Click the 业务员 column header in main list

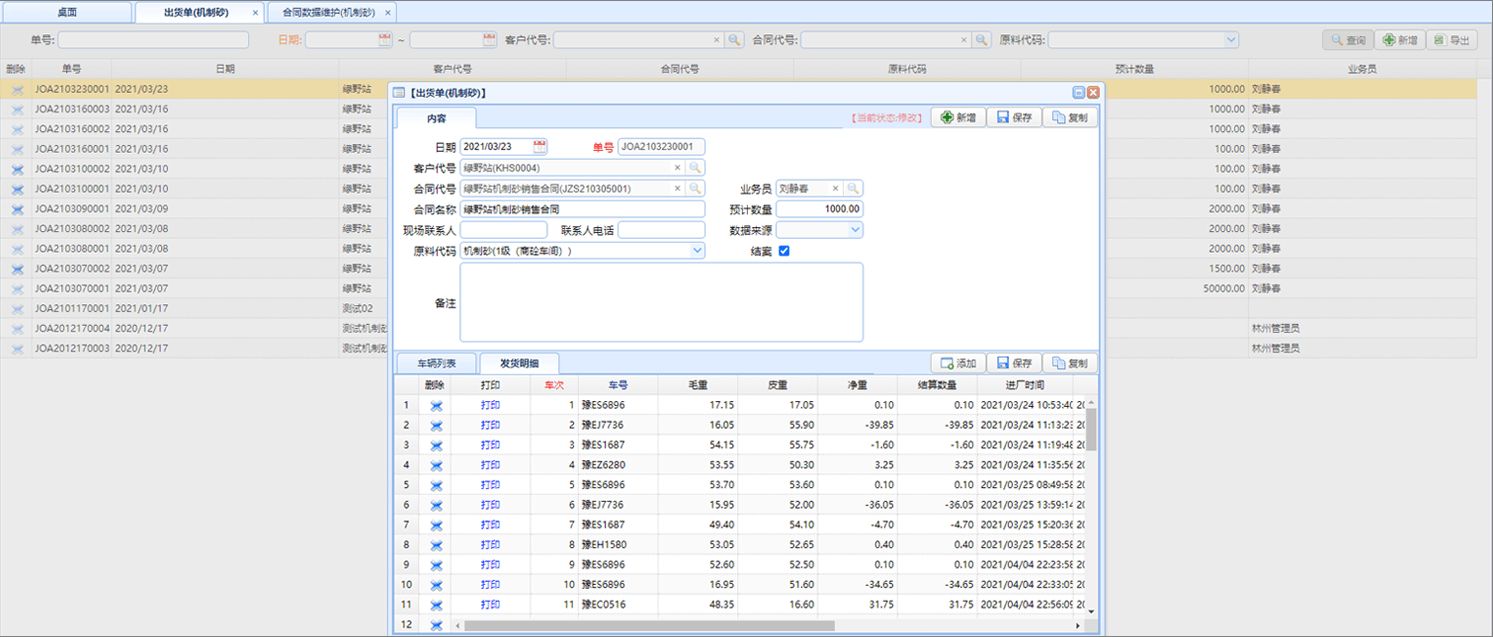click(1362, 69)
